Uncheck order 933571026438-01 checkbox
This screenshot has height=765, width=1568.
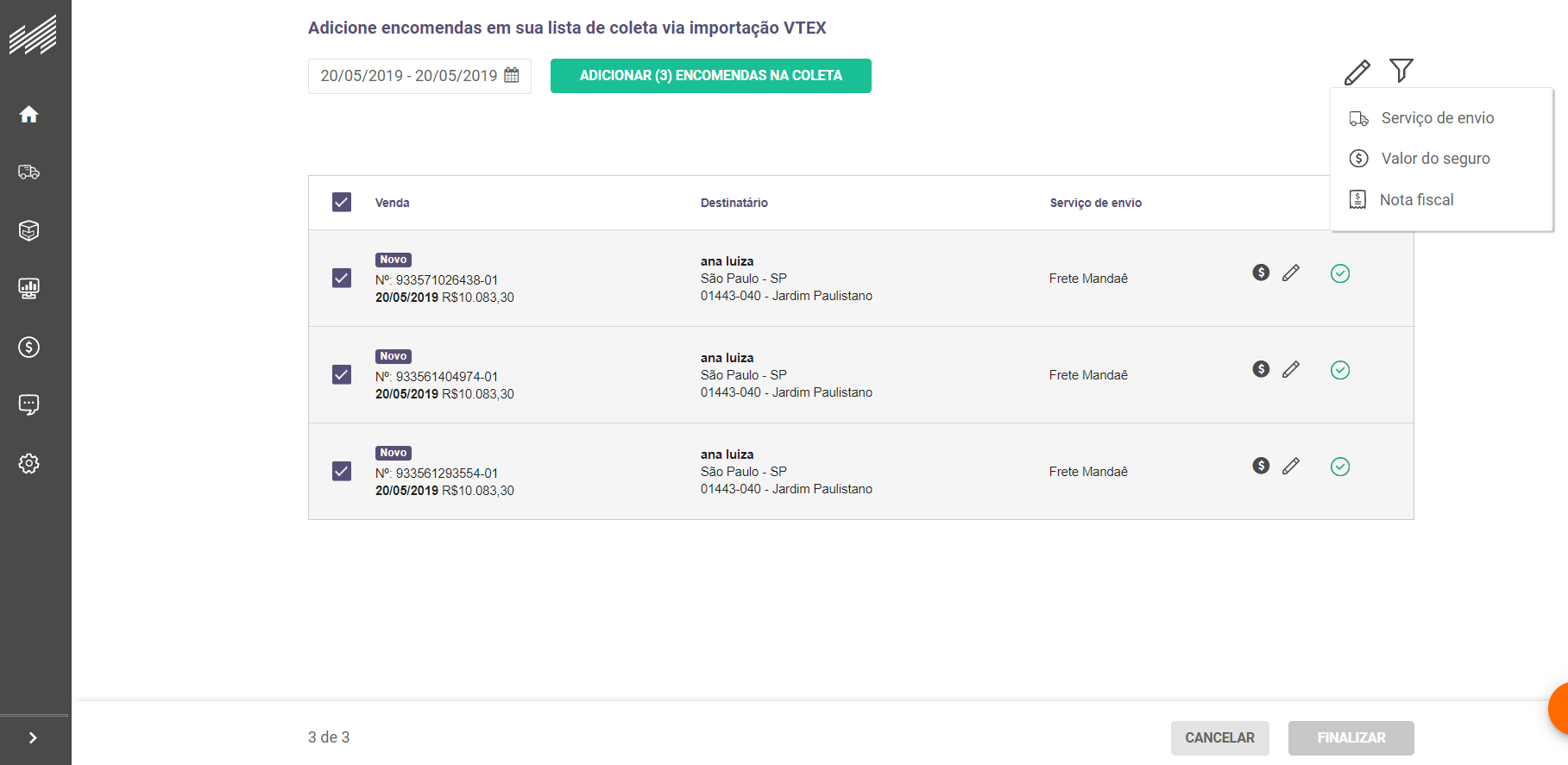tap(342, 278)
